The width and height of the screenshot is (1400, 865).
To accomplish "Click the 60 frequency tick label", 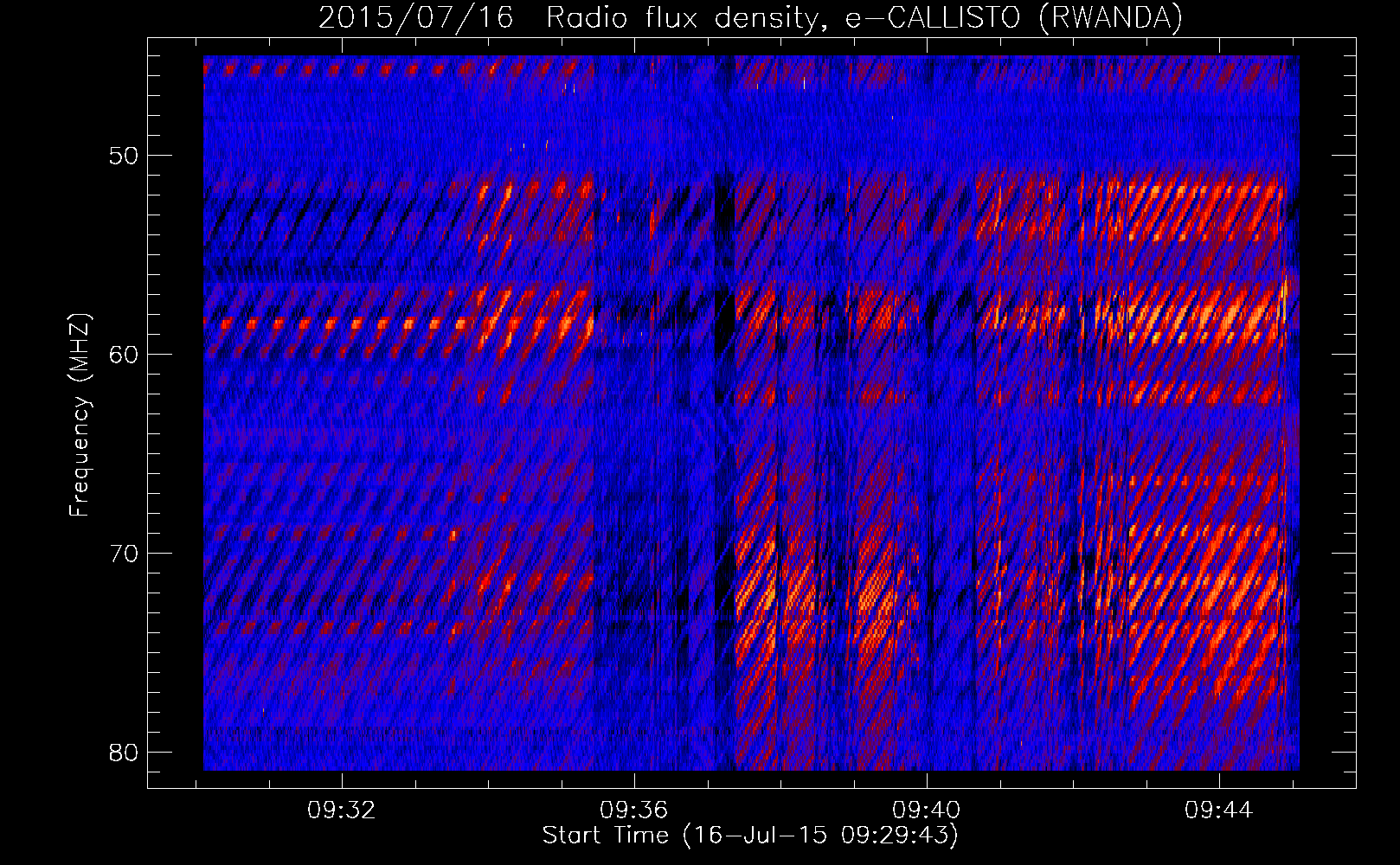I will click(125, 355).
